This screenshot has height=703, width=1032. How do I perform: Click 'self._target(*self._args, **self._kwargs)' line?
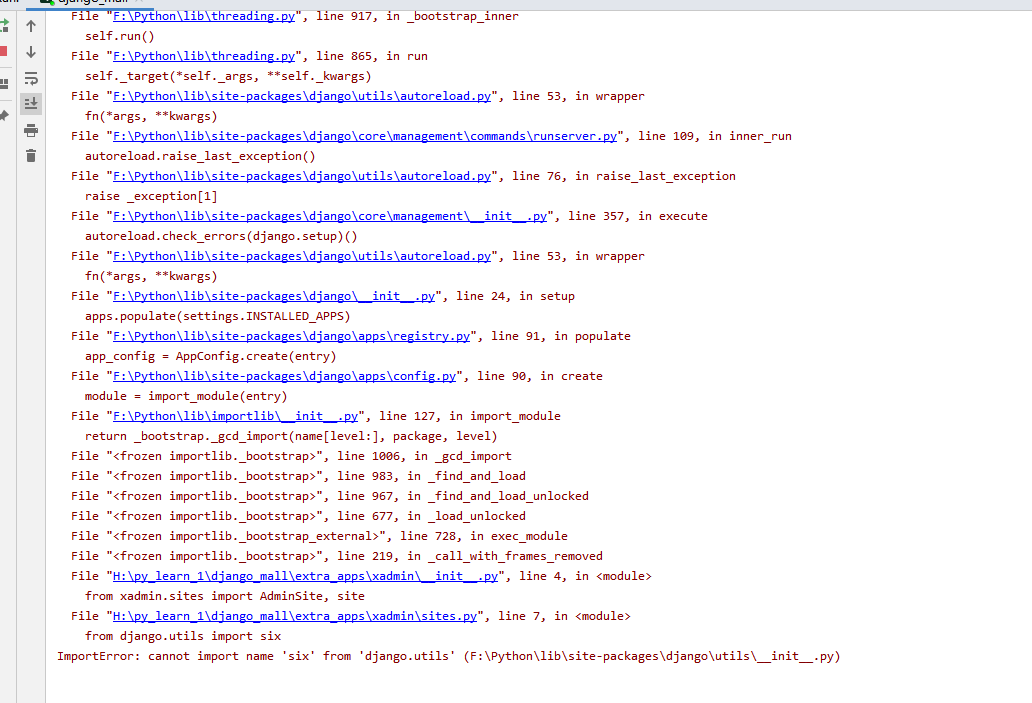click(228, 76)
